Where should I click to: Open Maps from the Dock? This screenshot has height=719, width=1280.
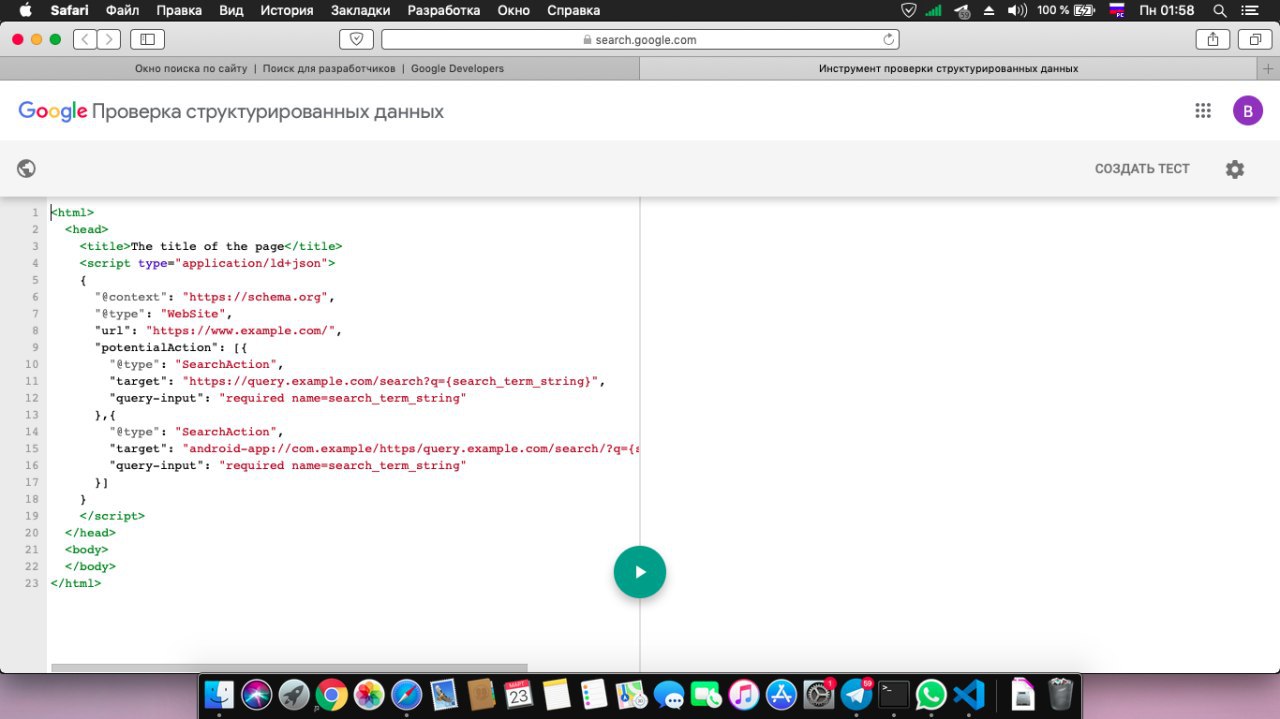631,694
